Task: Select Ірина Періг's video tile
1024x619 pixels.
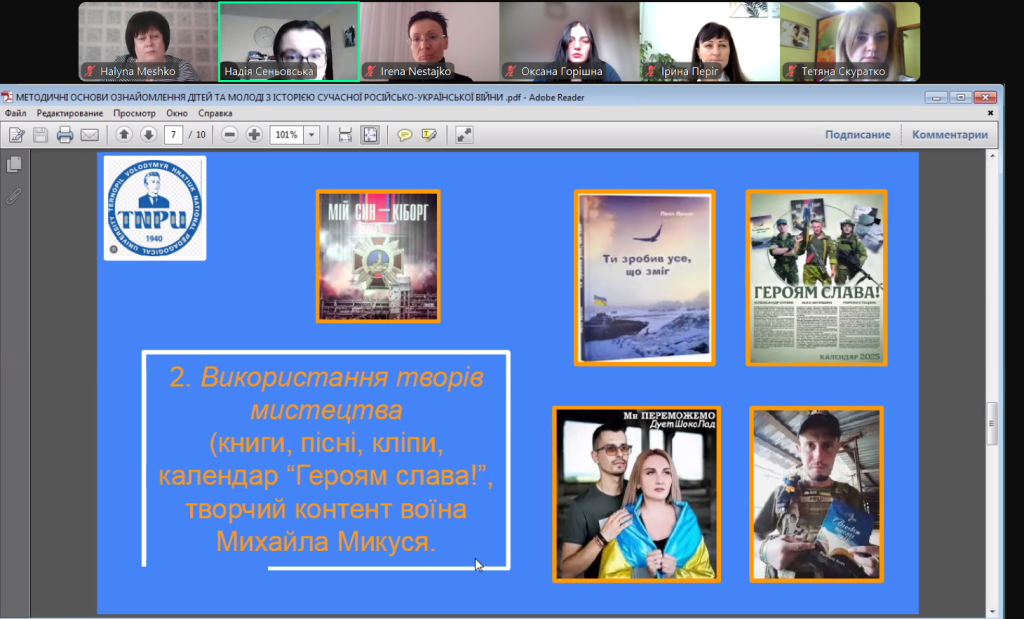Action: pyautogui.click(x=710, y=41)
